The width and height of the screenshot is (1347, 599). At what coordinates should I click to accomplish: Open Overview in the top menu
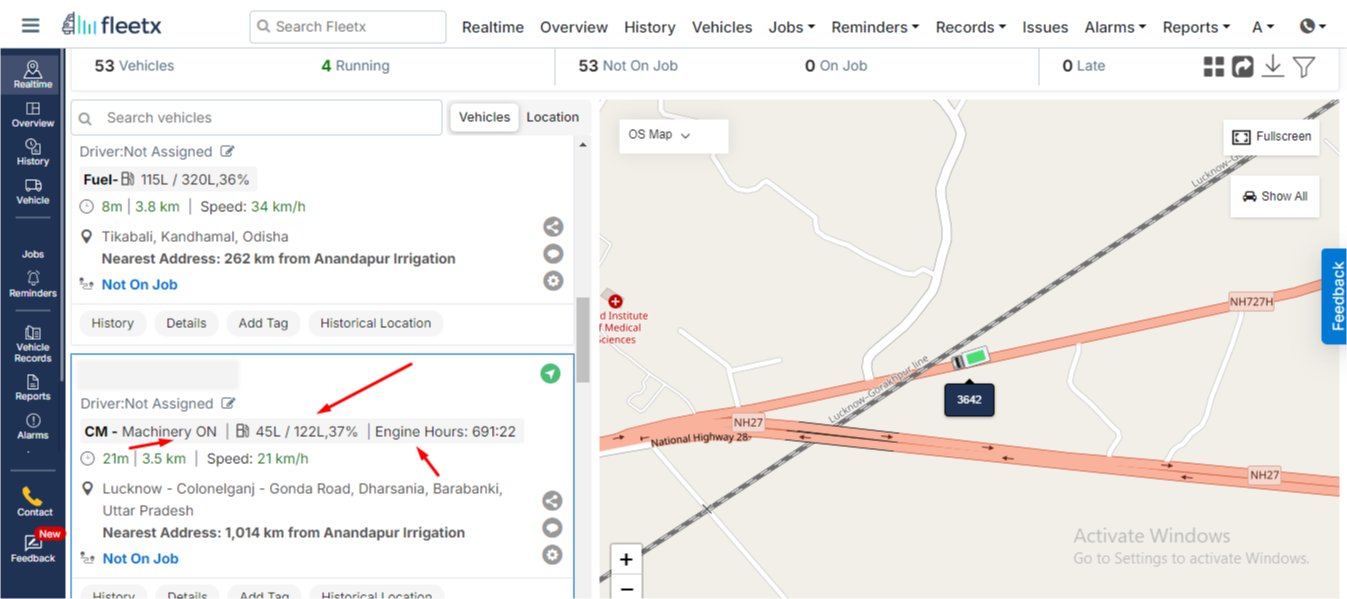(x=574, y=27)
